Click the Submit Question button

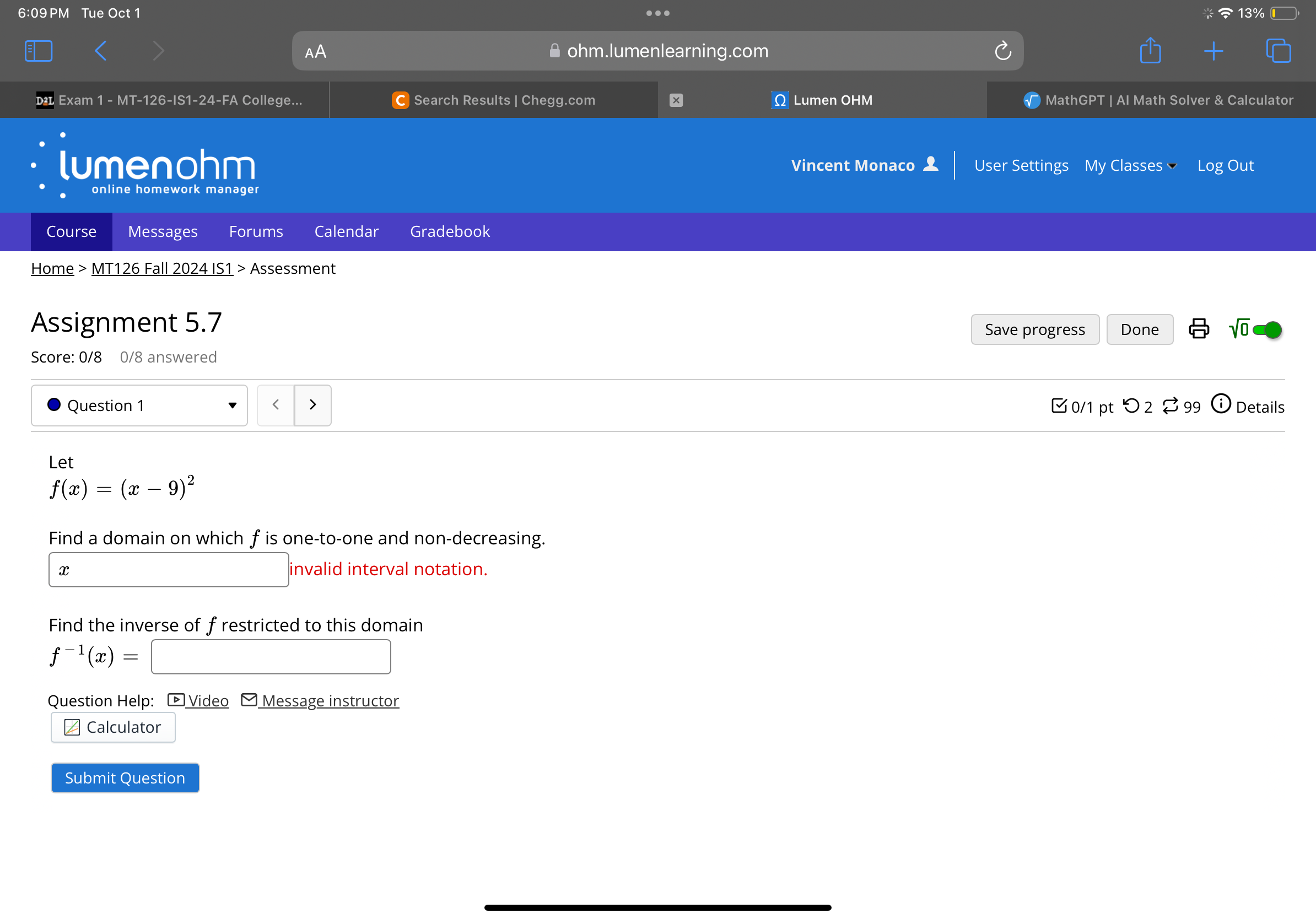click(125, 777)
